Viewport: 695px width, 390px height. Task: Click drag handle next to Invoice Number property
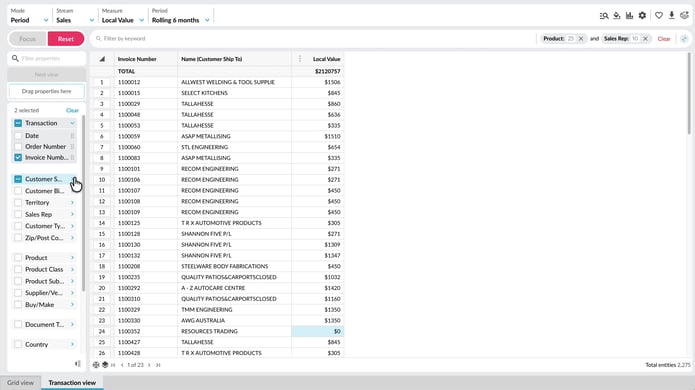pos(72,158)
